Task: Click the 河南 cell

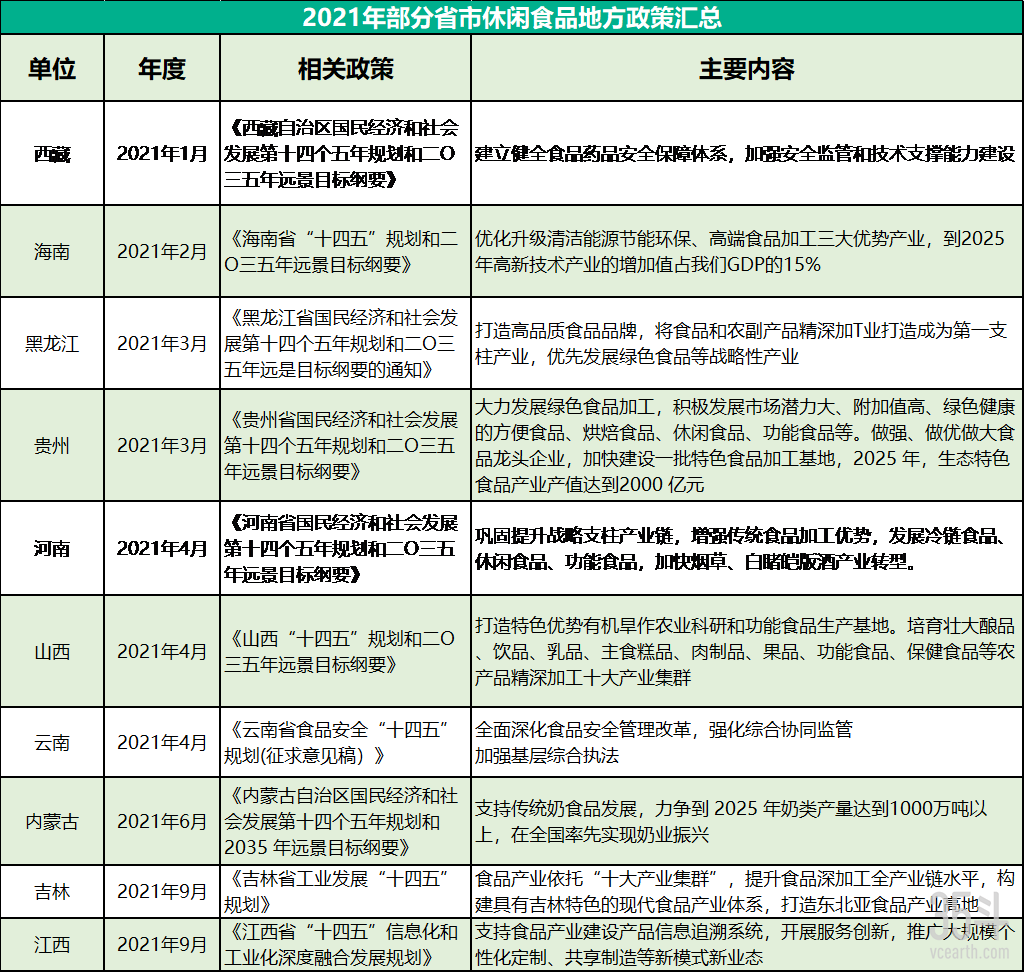Action: [x=52, y=548]
